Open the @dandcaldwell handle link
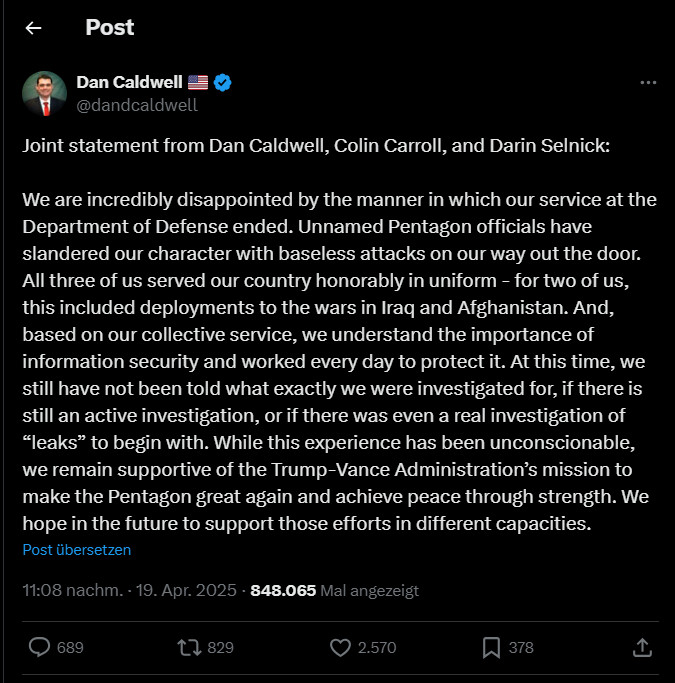Image resolution: width=675 pixels, height=683 pixels. [137, 104]
